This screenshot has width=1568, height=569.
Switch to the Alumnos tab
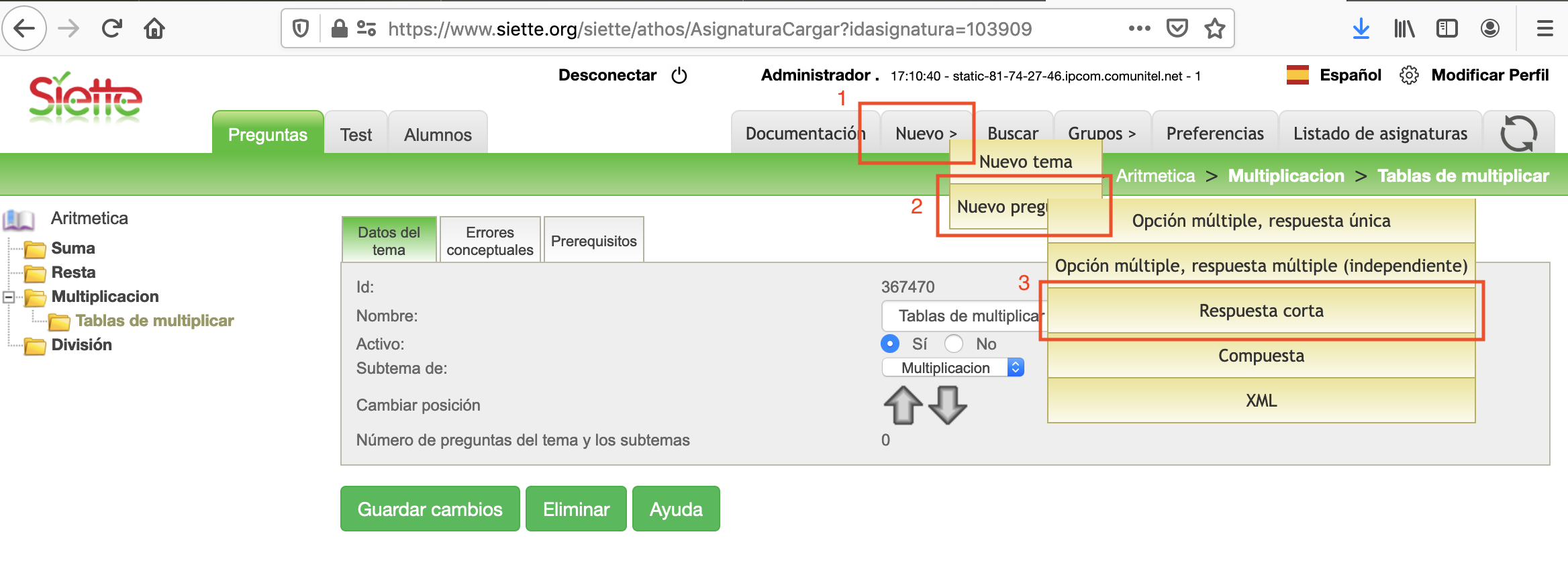coord(438,135)
